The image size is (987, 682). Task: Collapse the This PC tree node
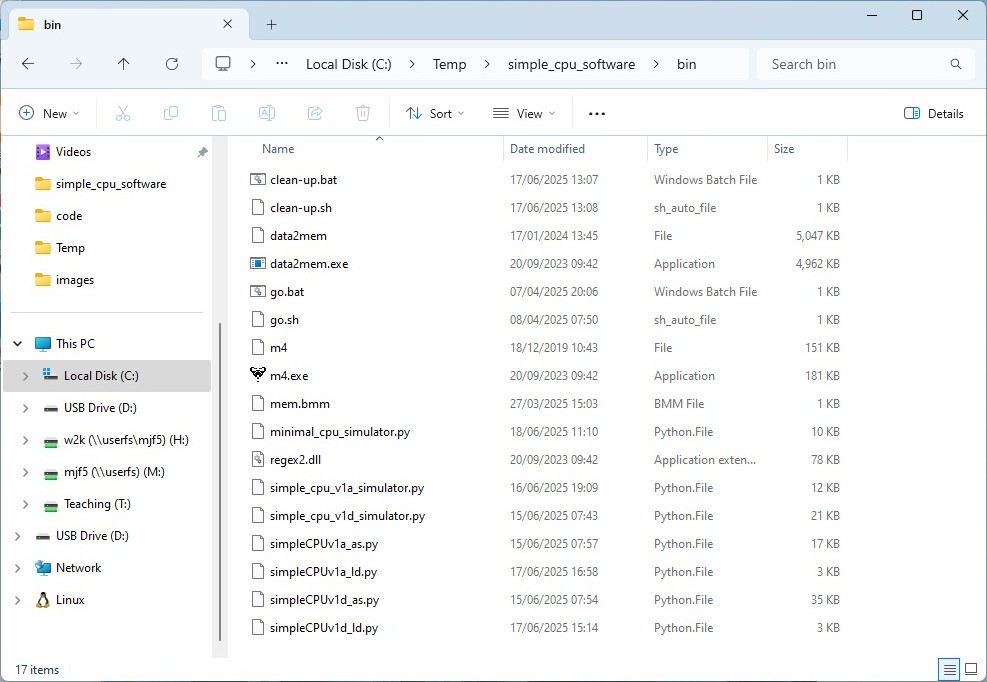tap(18, 344)
